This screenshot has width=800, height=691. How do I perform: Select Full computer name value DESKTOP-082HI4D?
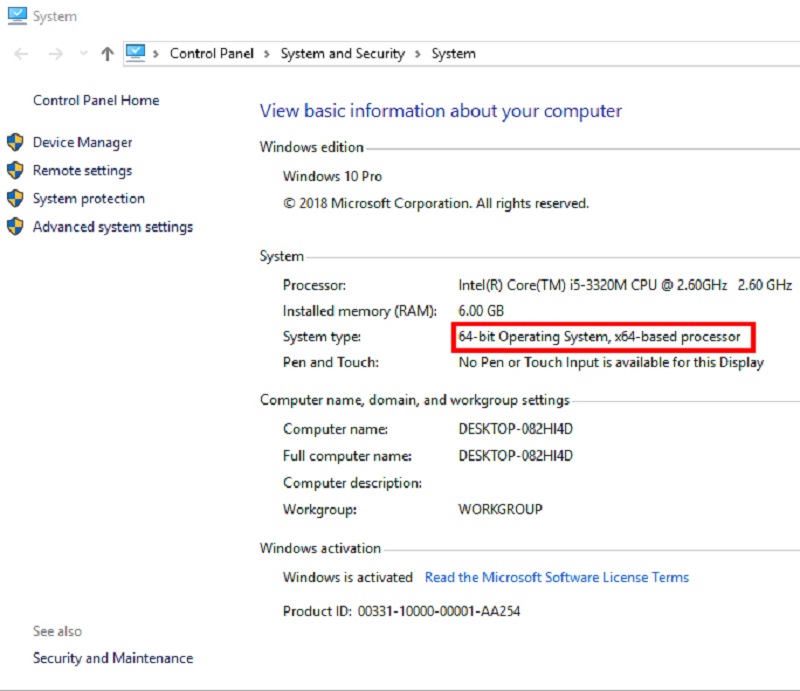click(x=515, y=455)
